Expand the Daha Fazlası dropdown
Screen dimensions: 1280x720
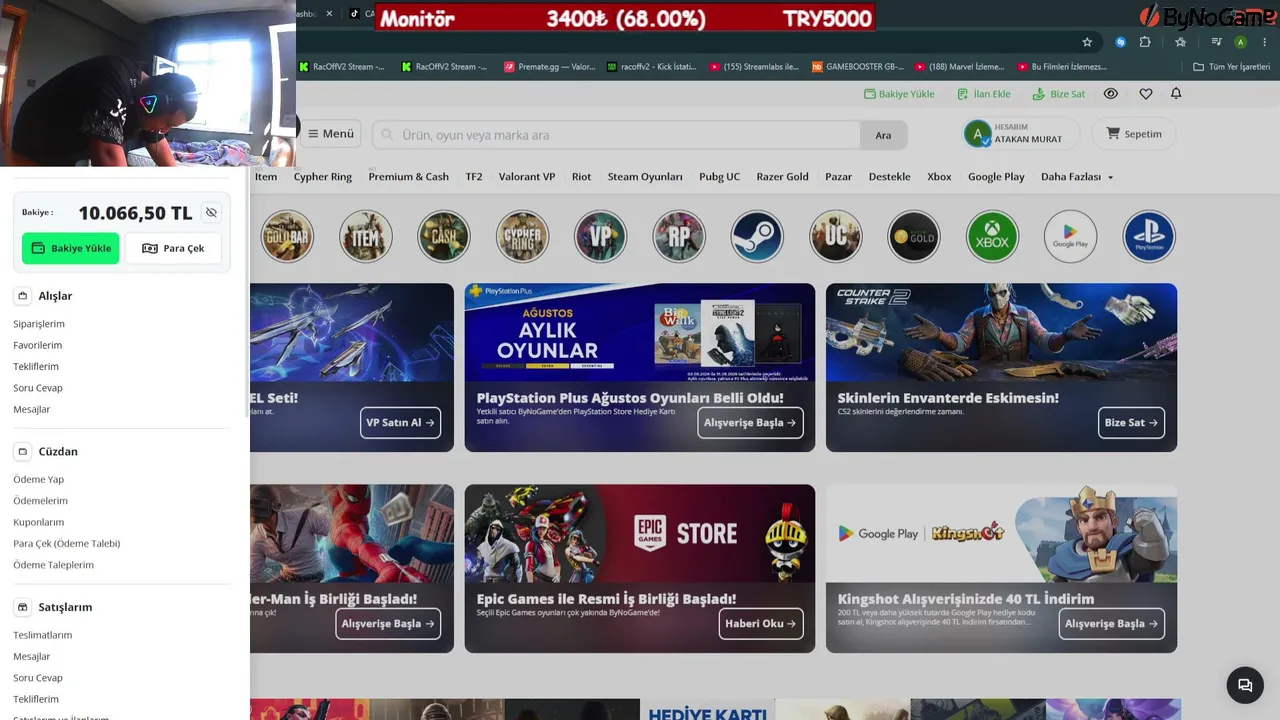(x=1077, y=177)
